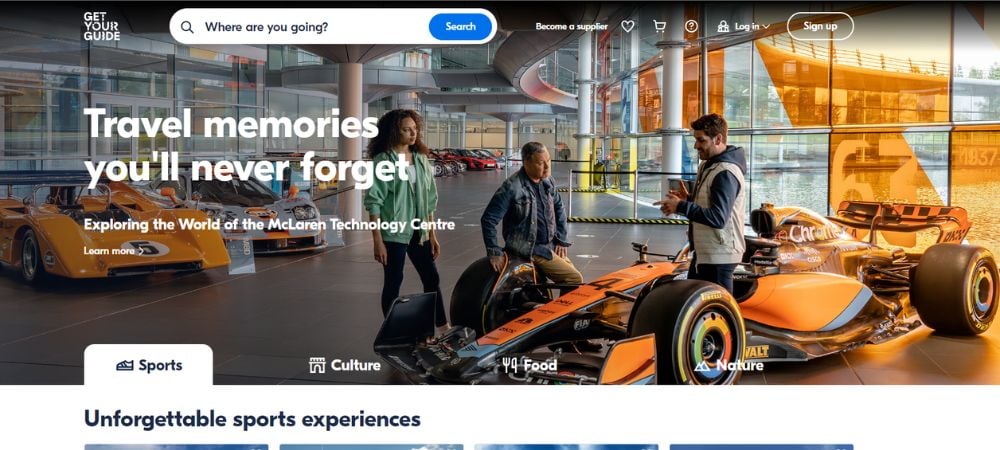Select the Nature tab
Screen dimensions: 1000x450
pyautogui.click(x=729, y=365)
